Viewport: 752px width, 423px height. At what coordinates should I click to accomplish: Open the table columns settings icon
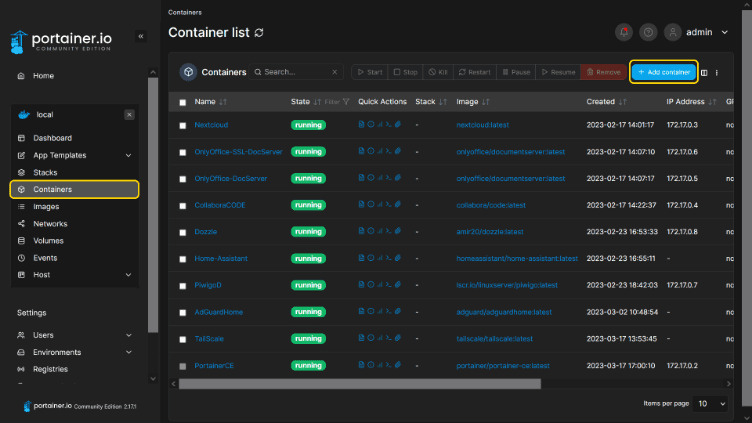click(x=705, y=72)
